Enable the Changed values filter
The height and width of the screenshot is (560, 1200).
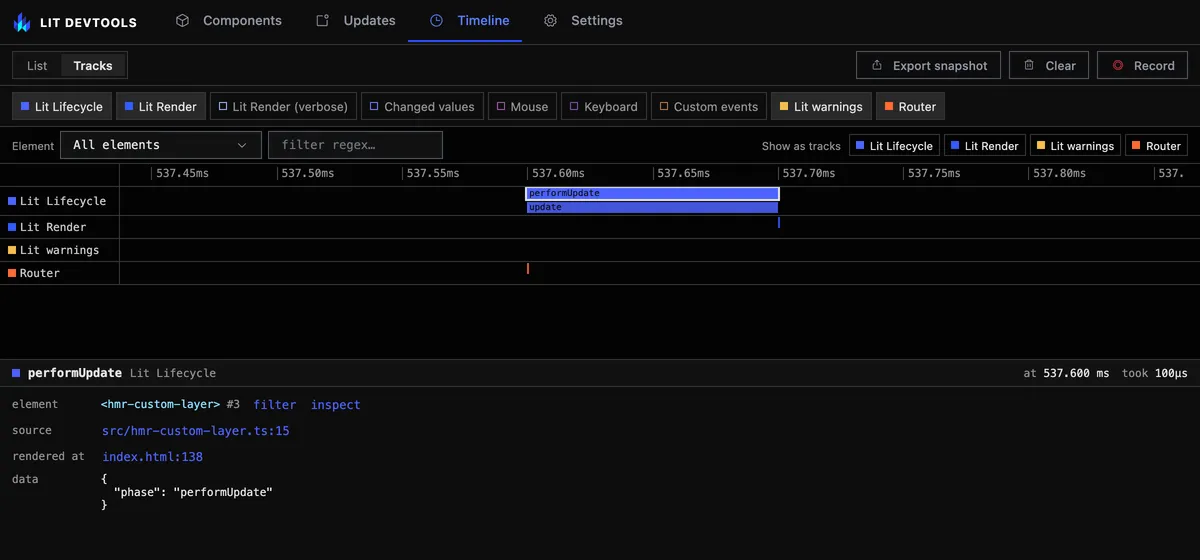coord(423,106)
